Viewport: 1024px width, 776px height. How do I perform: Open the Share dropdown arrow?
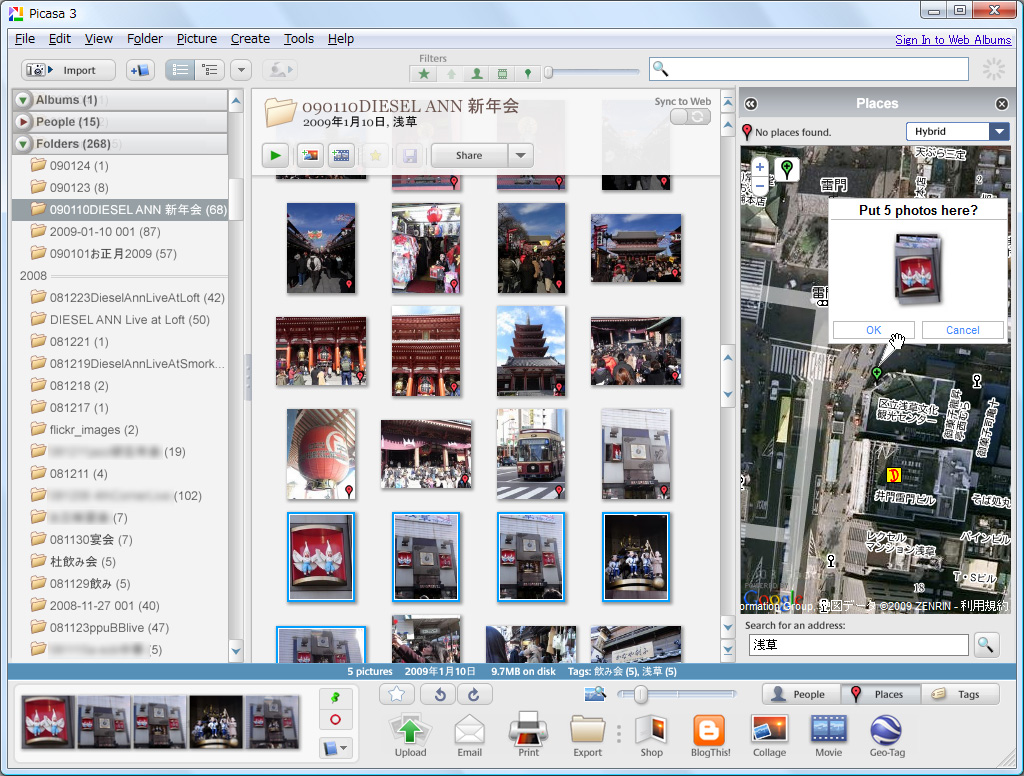coord(520,155)
